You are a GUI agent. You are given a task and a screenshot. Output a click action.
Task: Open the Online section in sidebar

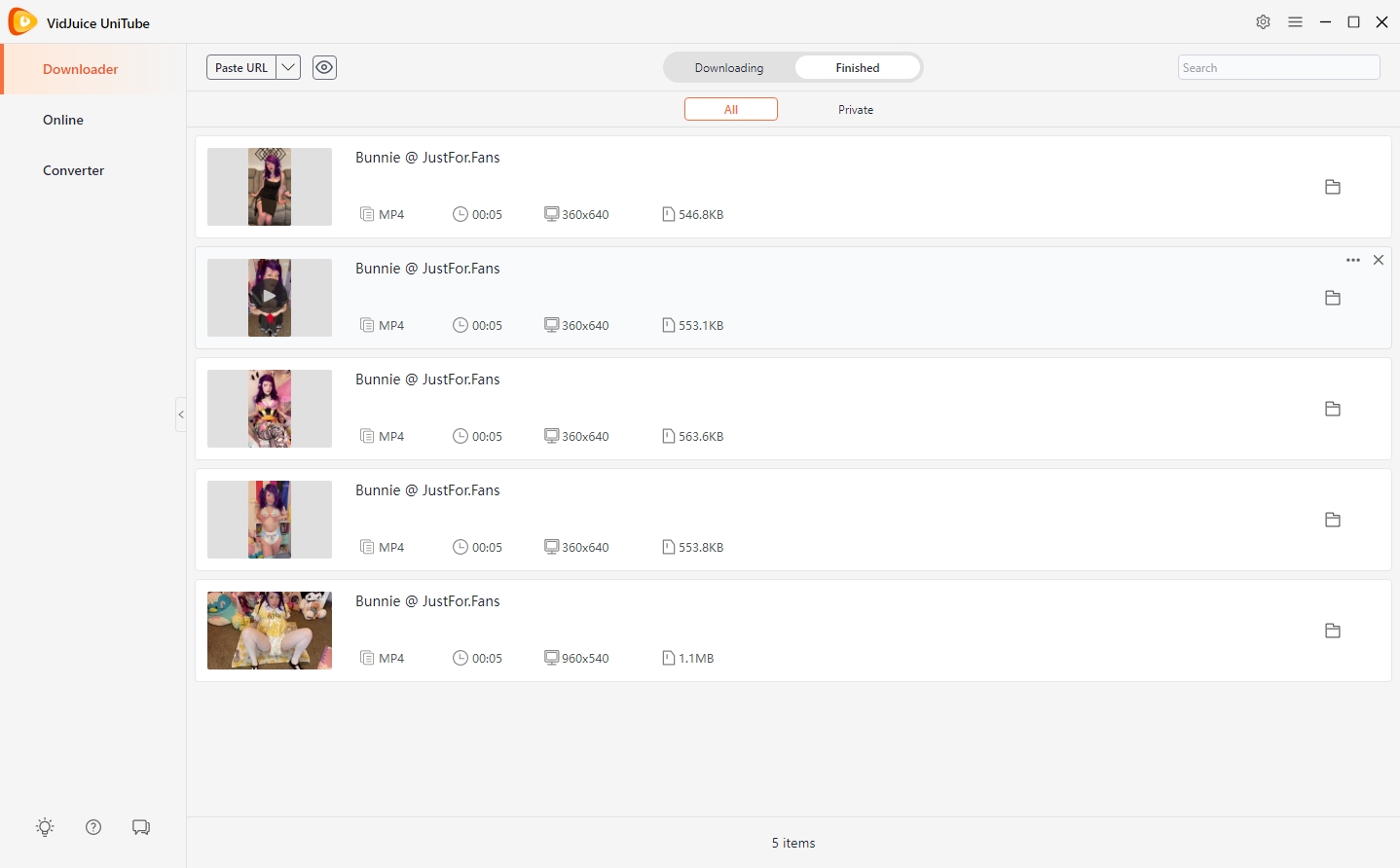(x=93, y=120)
